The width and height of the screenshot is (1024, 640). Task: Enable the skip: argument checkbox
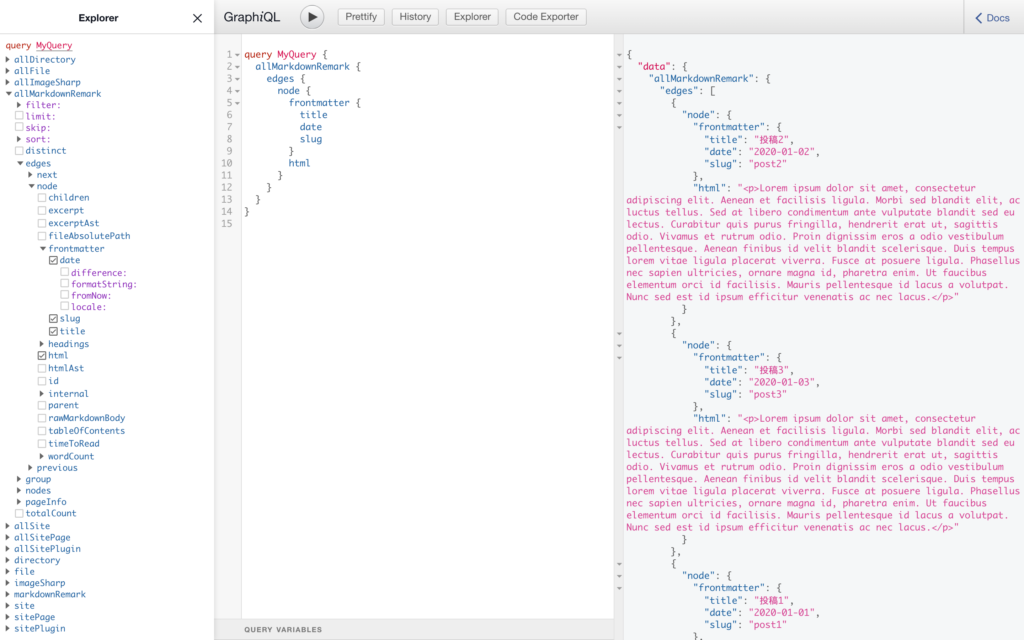coord(19,127)
